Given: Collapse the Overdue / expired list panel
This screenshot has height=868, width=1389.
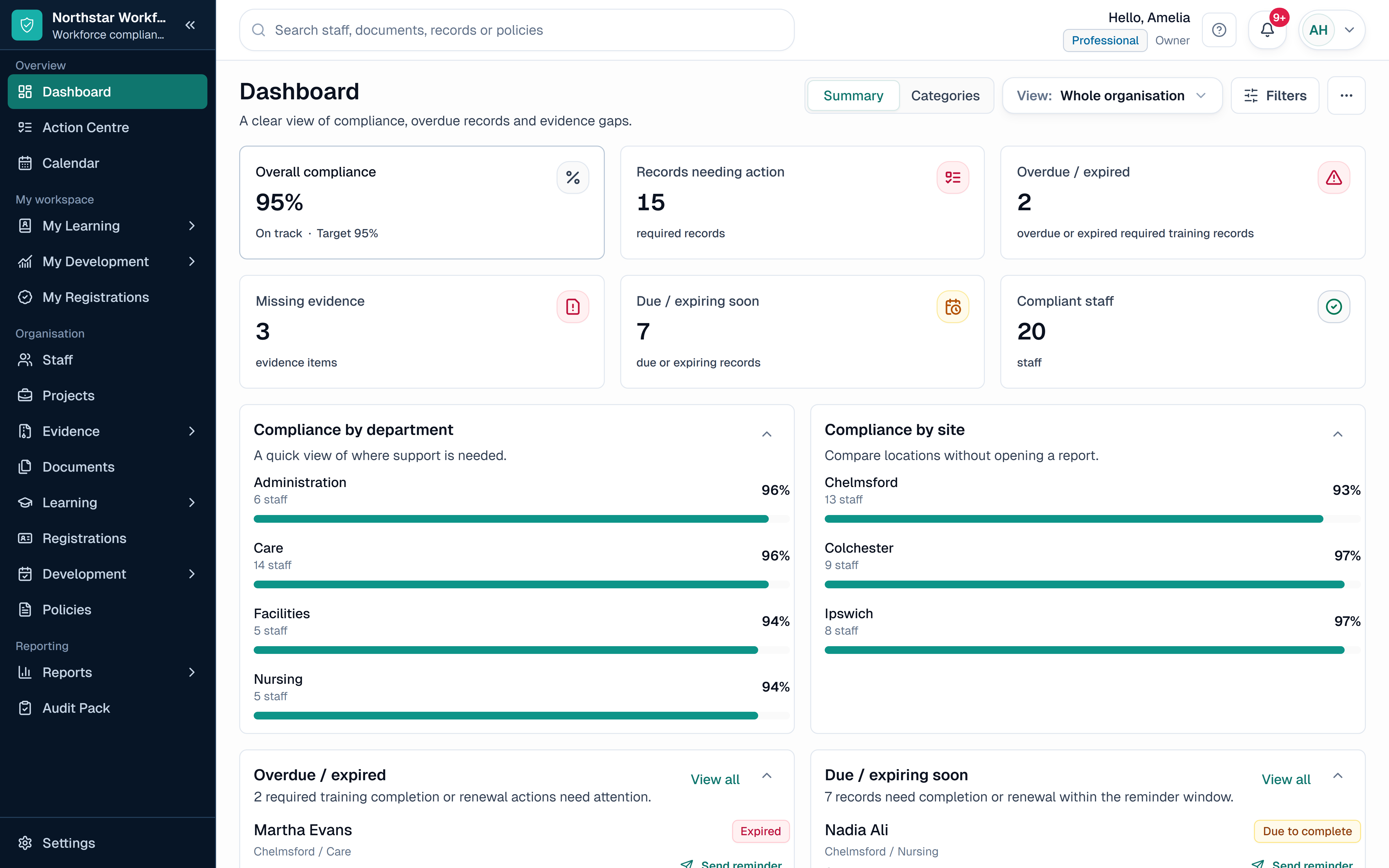Looking at the screenshot, I should [x=767, y=776].
